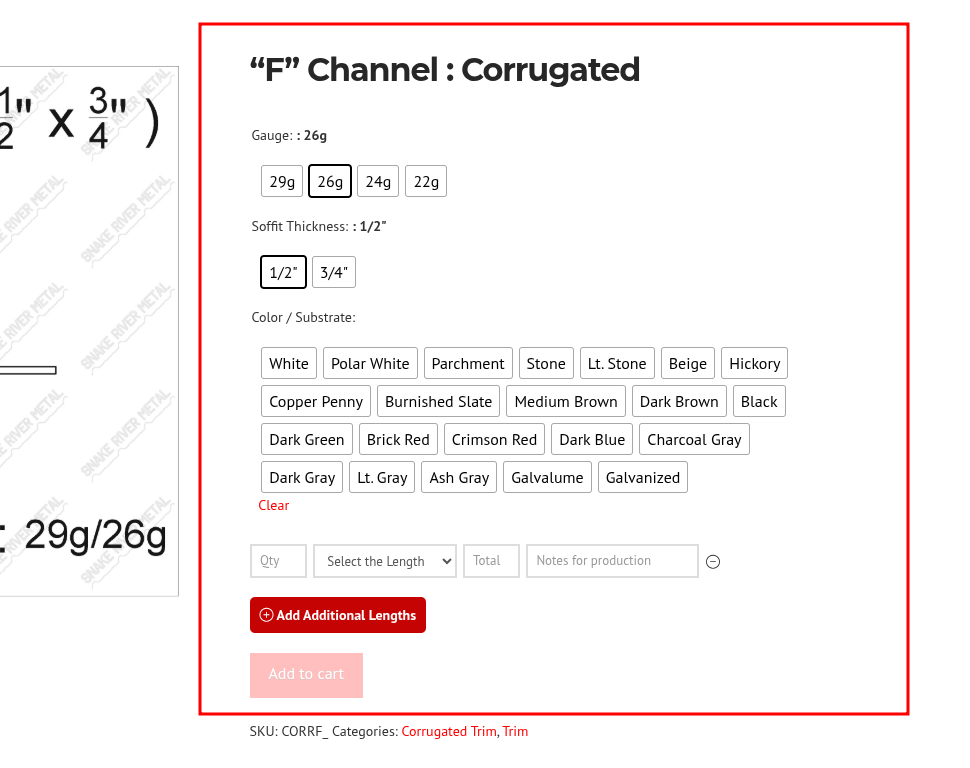Select the Galvalume substrate option
The width and height of the screenshot is (970, 768).
coord(547,478)
